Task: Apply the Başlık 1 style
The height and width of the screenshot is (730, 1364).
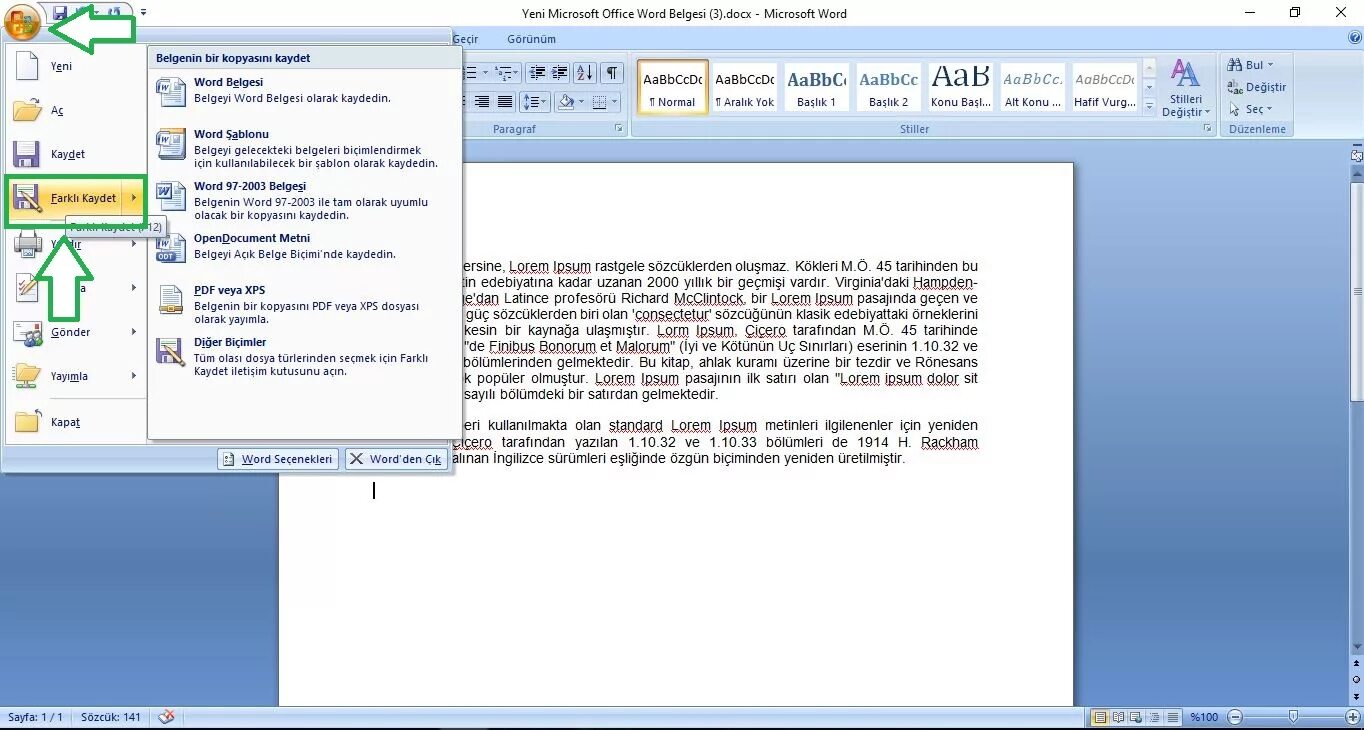Action: pyautogui.click(x=816, y=86)
